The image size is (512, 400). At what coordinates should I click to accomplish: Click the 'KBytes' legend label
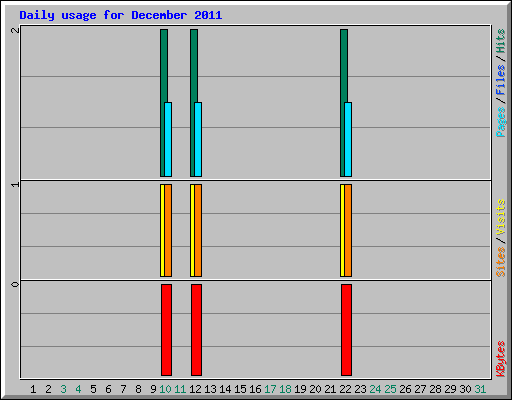click(501, 359)
